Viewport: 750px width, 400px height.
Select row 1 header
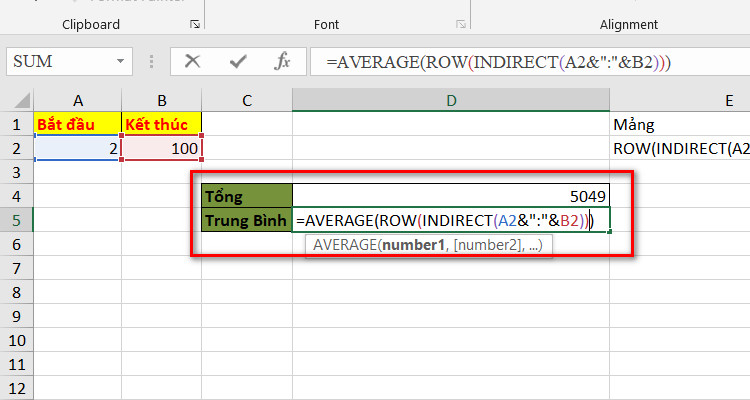click(17, 124)
